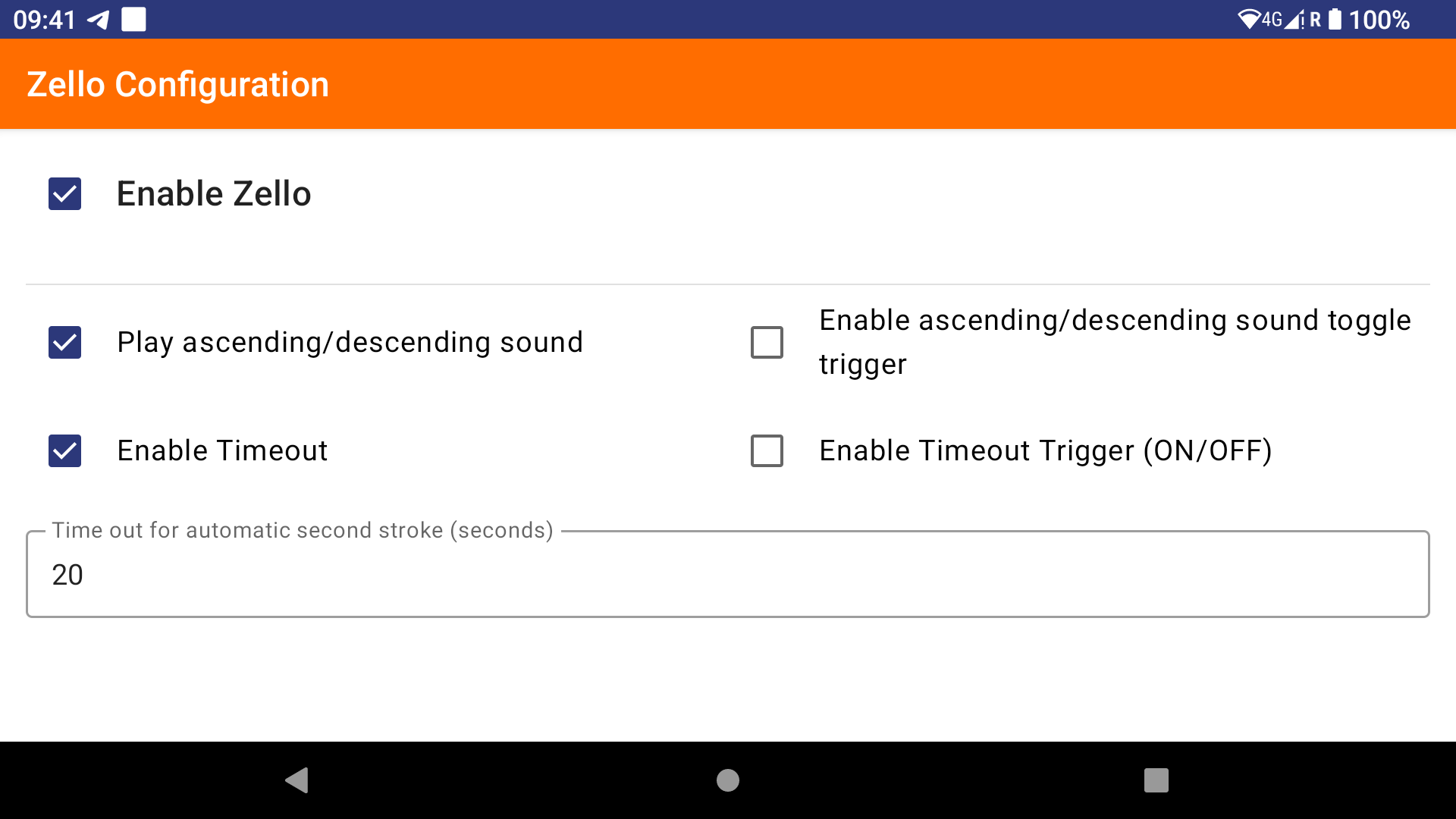Image resolution: width=1456 pixels, height=819 pixels.
Task: Open recent apps with the square button
Action: pos(1156,780)
